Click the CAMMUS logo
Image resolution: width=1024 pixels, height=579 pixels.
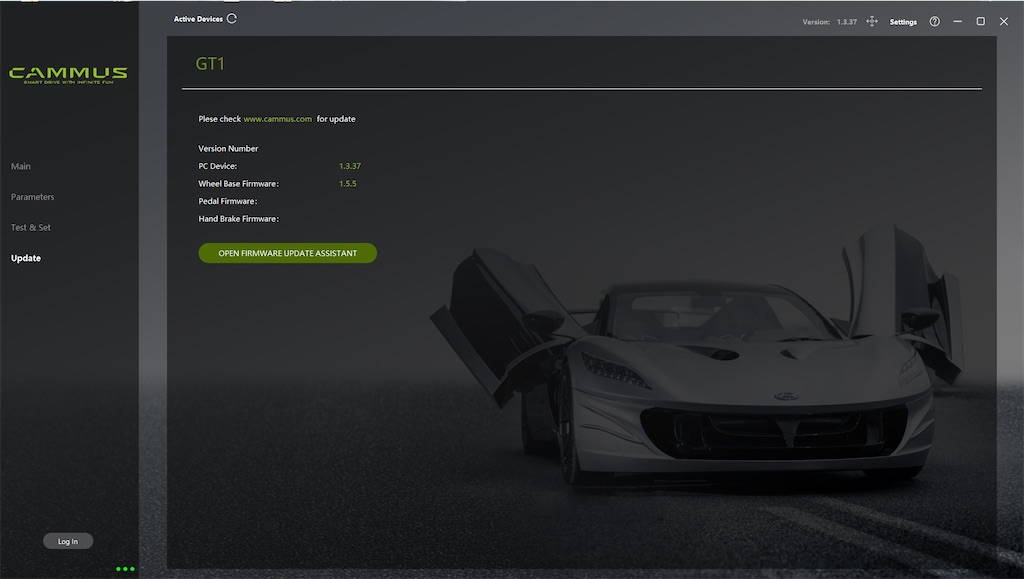click(x=68, y=74)
